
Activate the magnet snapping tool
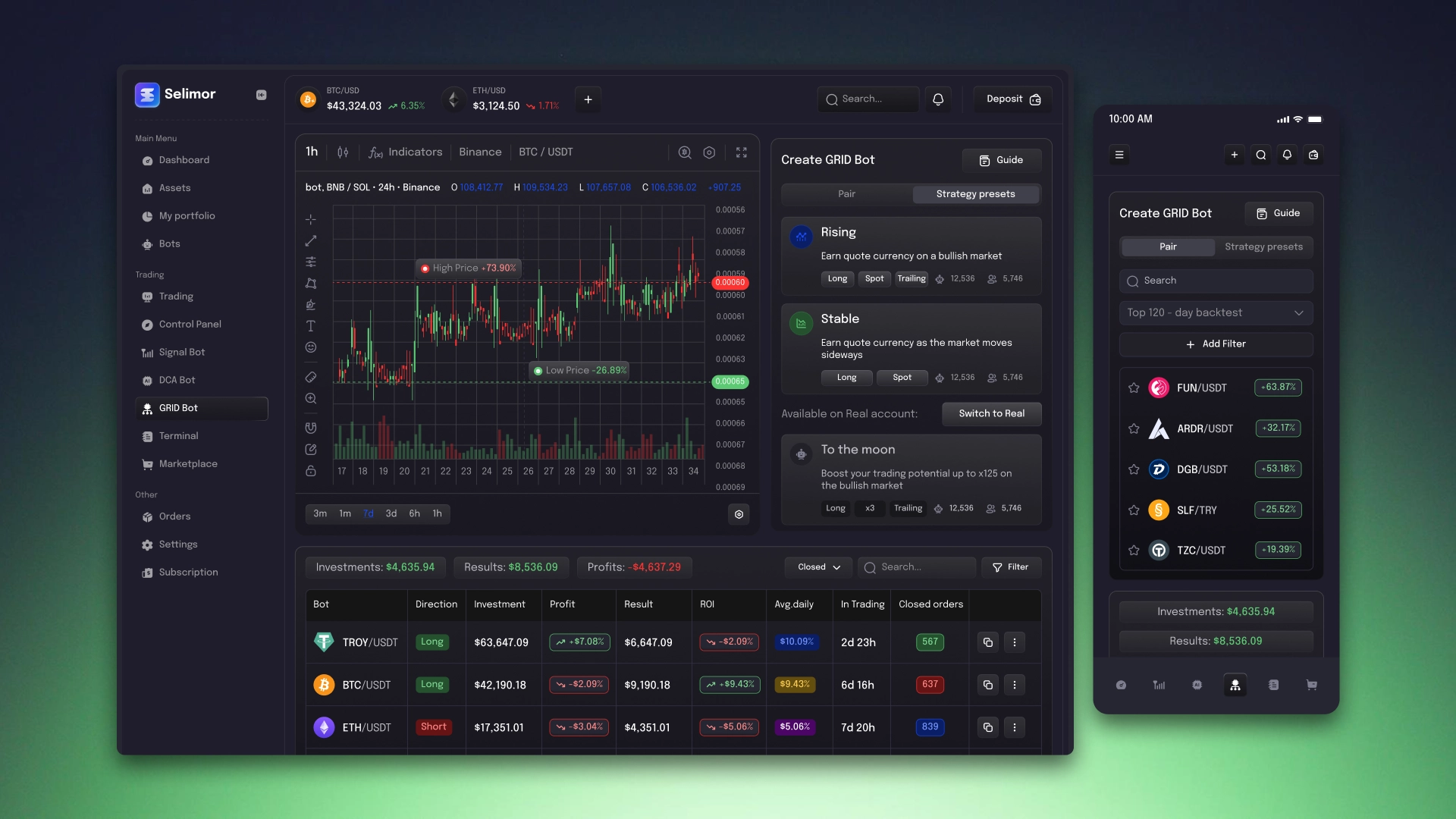(x=311, y=427)
